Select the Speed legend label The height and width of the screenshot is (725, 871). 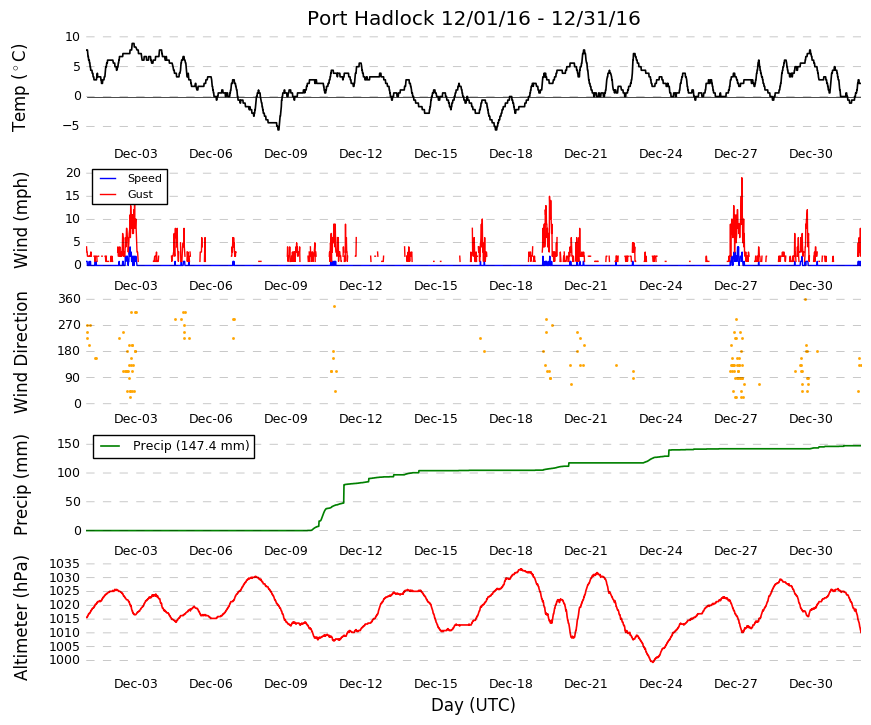[144, 178]
